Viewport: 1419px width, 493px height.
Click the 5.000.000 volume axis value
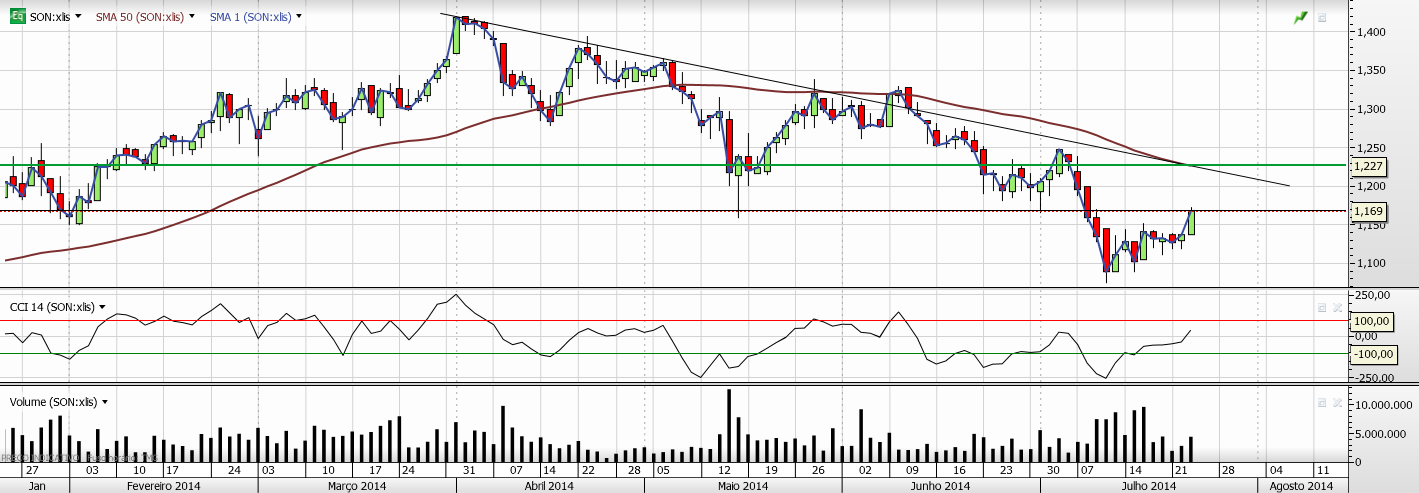pos(1379,434)
